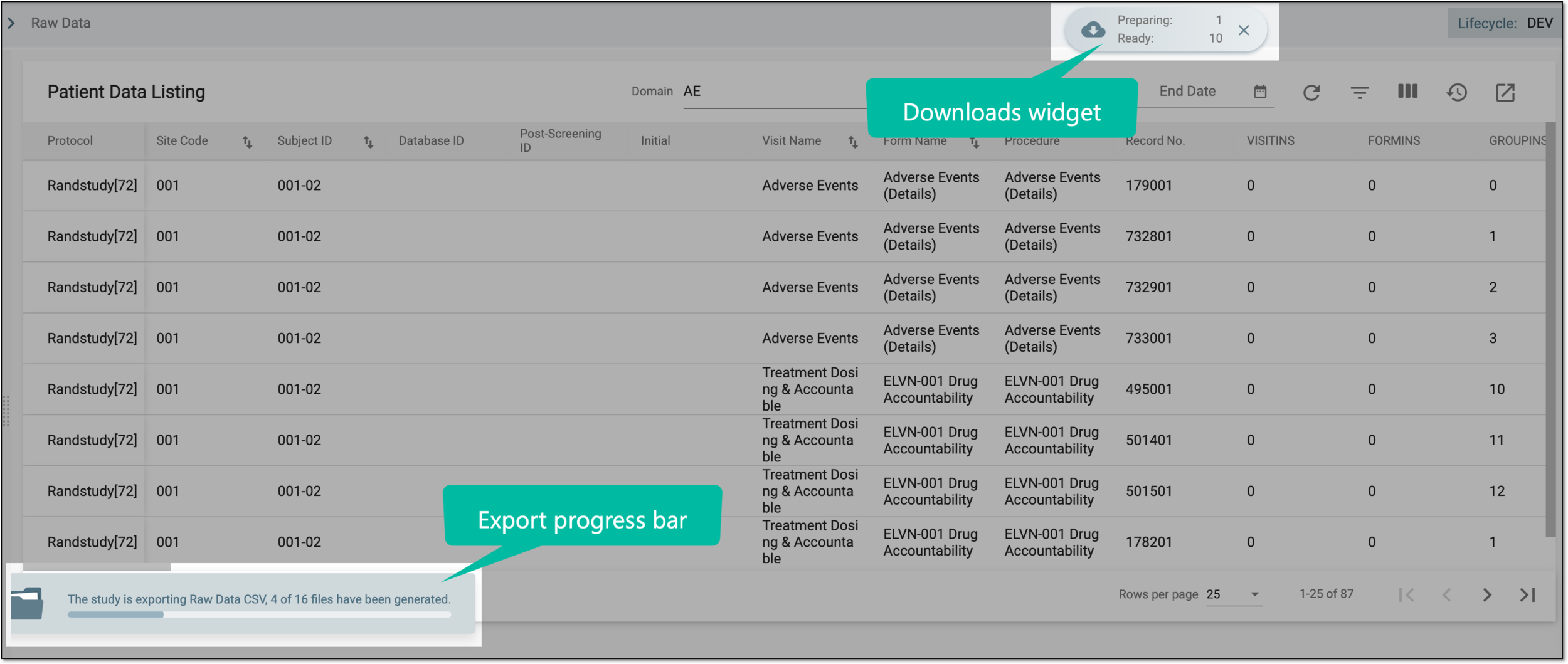Go to the first page
Viewport: 1568px width, 664px height.
click(x=1407, y=595)
